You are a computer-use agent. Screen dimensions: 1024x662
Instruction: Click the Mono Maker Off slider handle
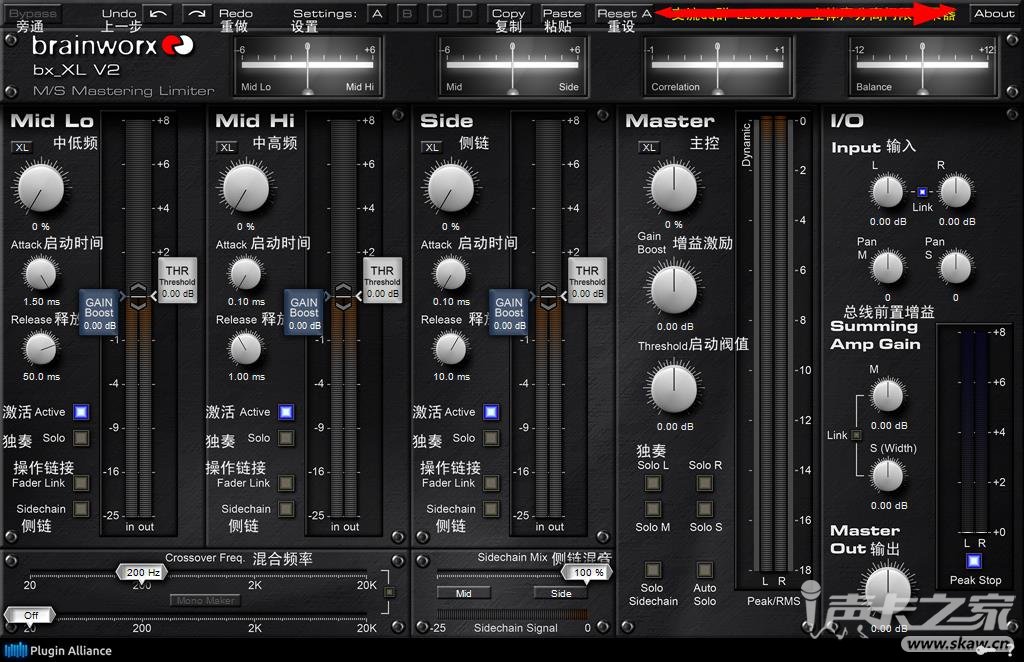click(x=30, y=616)
